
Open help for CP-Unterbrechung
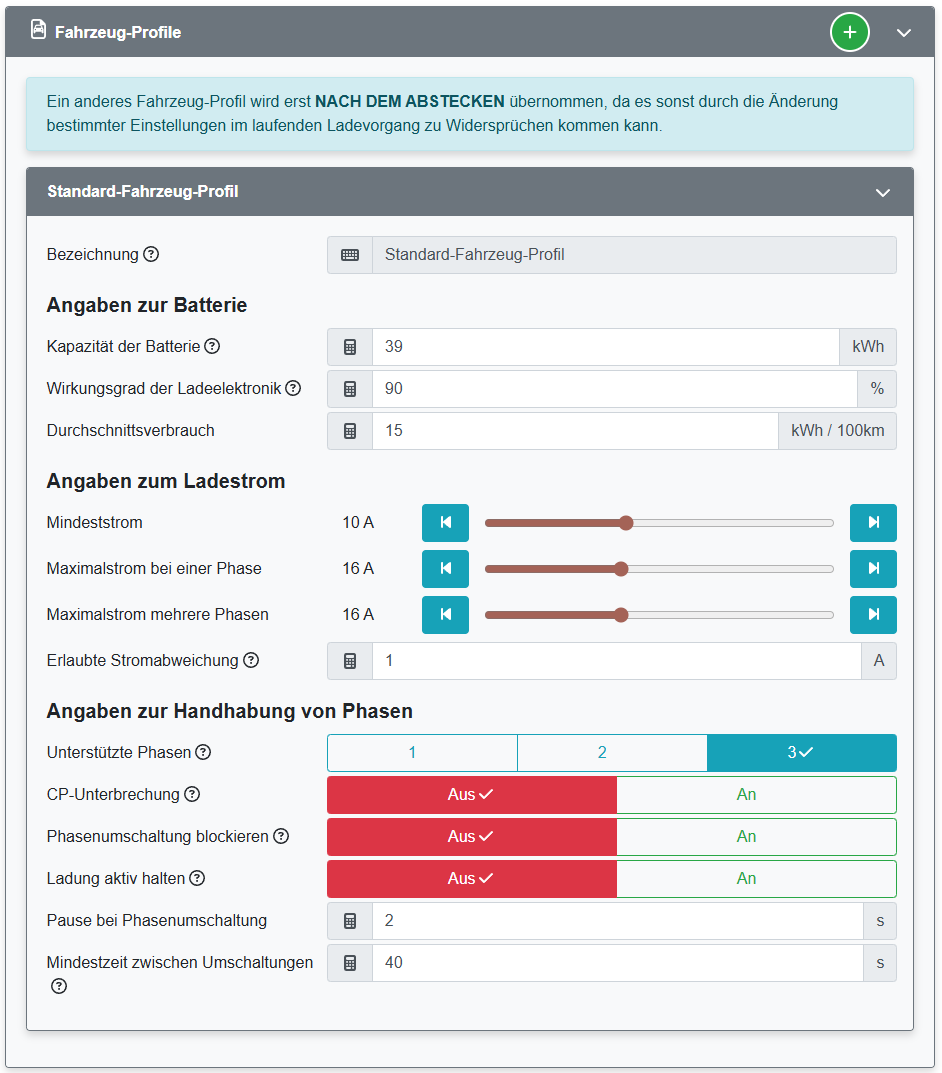pyautogui.click(x=192, y=794)
